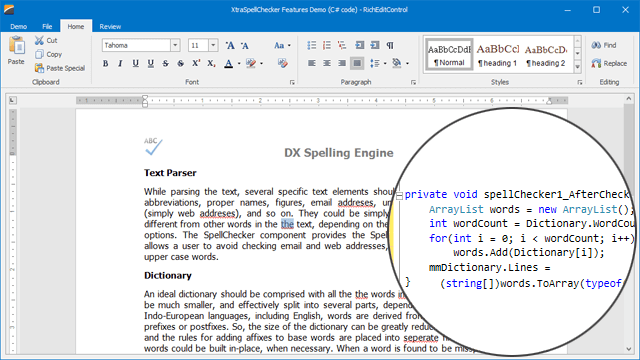The image size is (640, 360).
Task: Expand the Styles gallery dropdown arrow
Action: 578,67
